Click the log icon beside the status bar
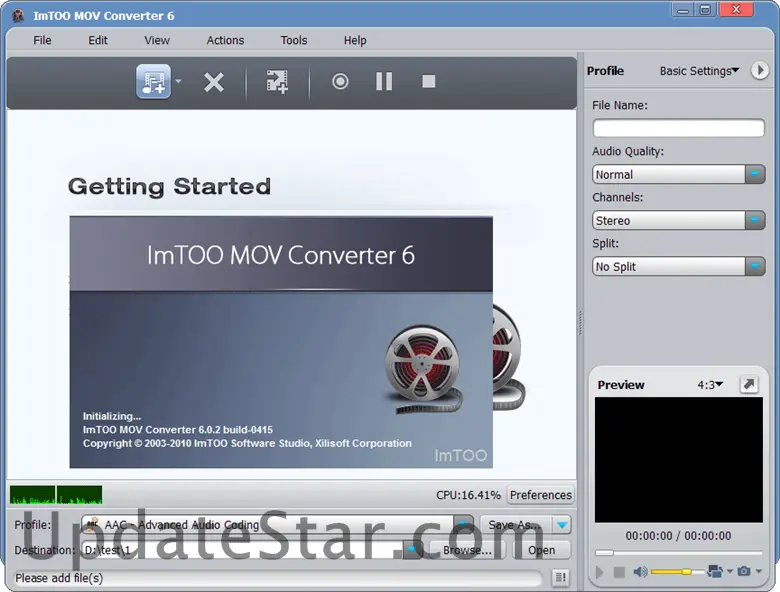780x592 pixels. click(560, 578)
